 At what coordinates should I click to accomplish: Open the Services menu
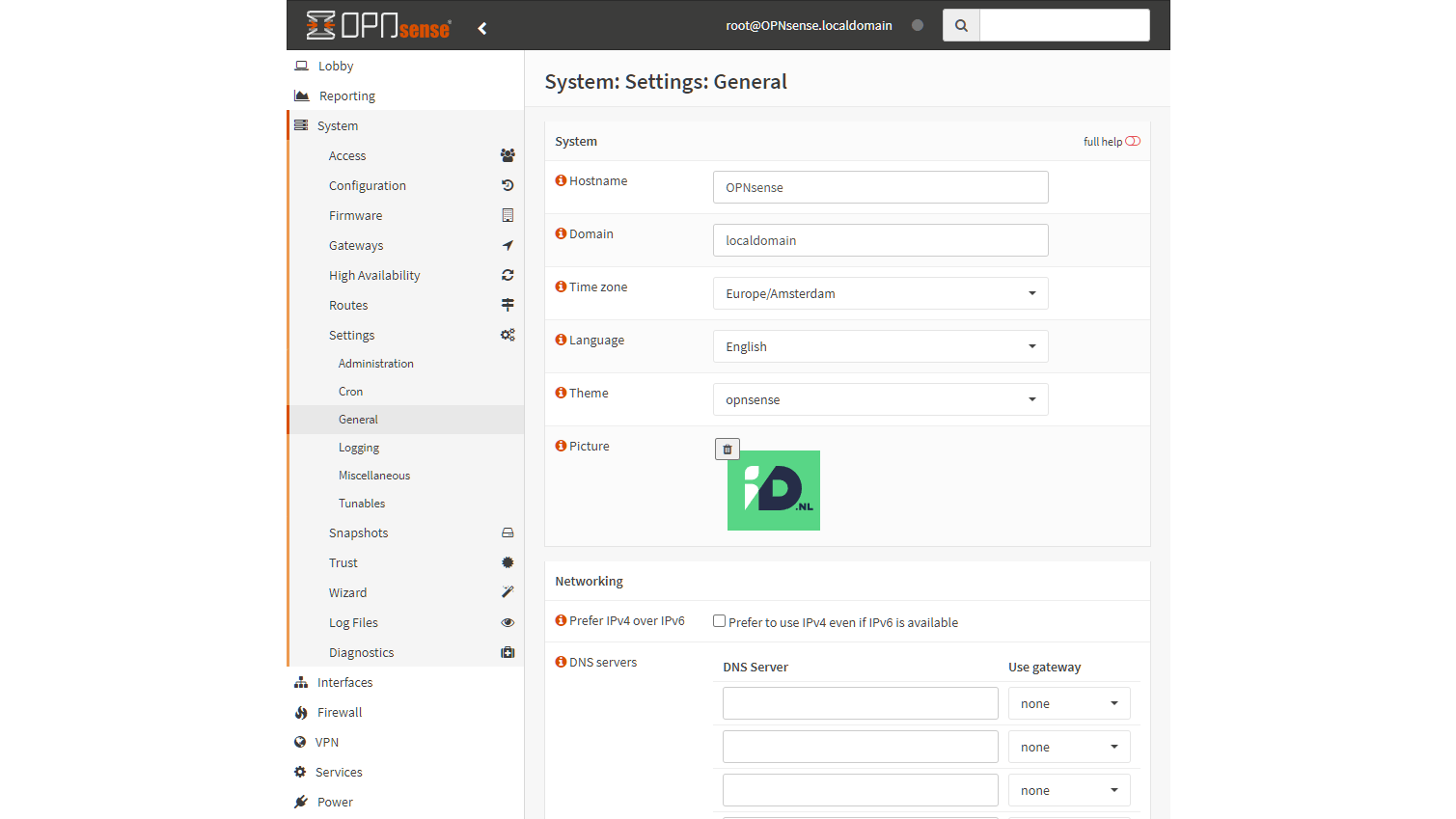click(x=405, y=772)
